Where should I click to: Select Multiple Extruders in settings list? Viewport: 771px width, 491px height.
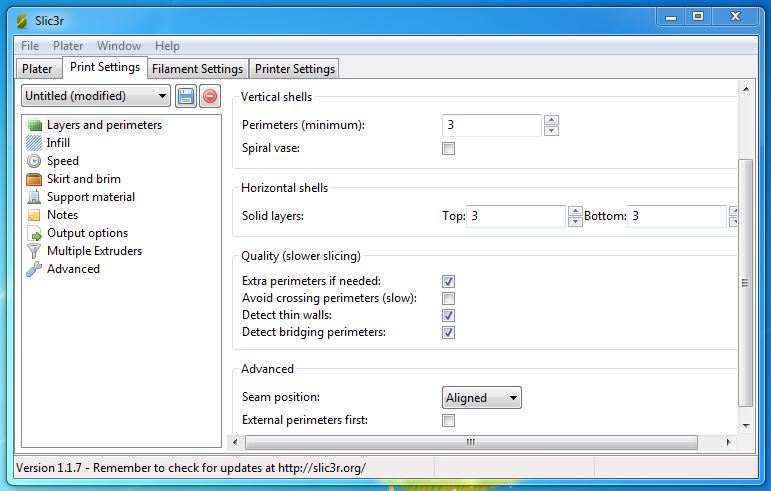point(94,251)
